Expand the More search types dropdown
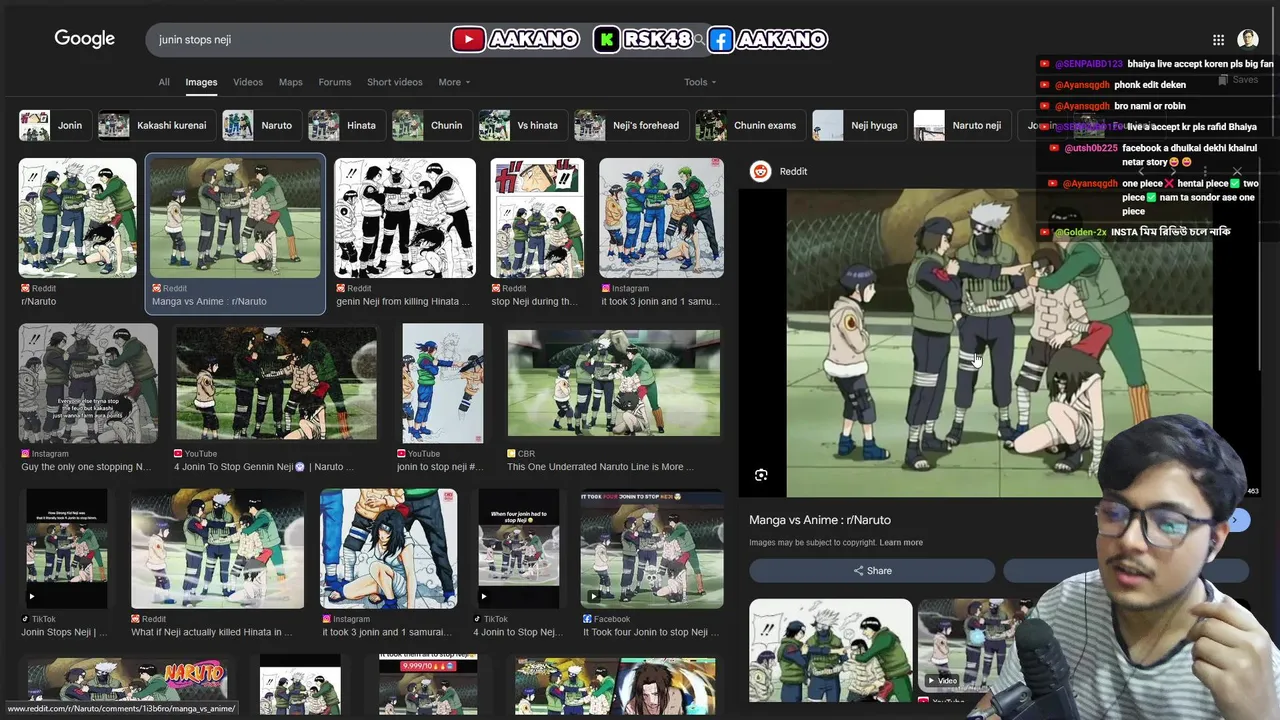This screenshot has height=720, width=1280. (454, 82)
